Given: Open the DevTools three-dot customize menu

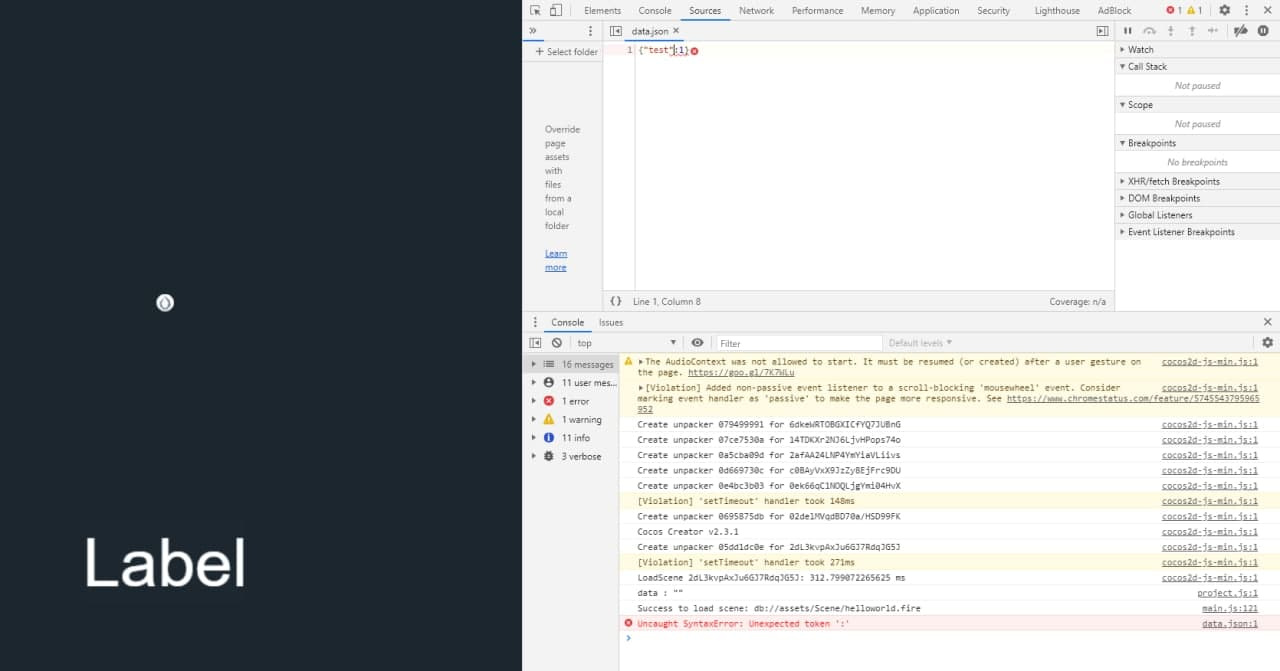Looking at the screenshot, I should click(1245, 10).
